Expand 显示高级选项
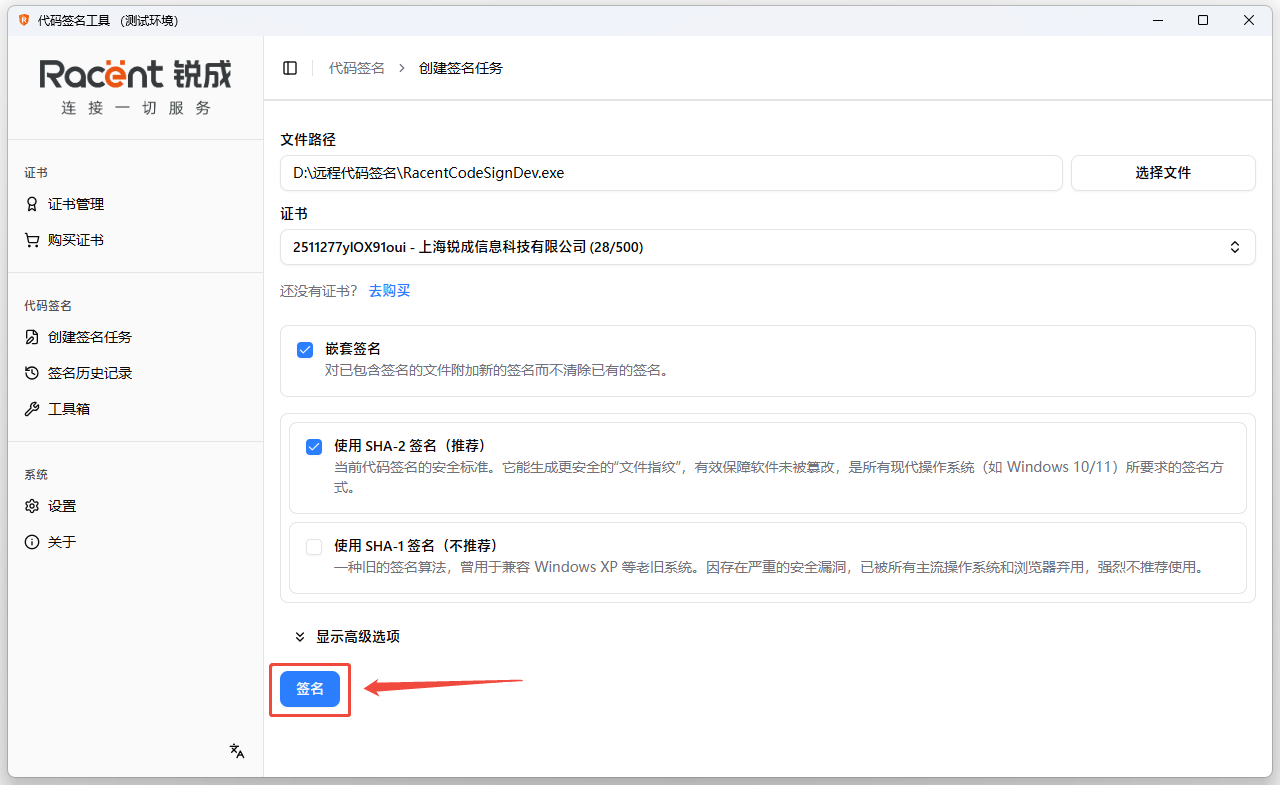Image resolution: width=1280 pixels, height=785 pixels. click(347, 635)
